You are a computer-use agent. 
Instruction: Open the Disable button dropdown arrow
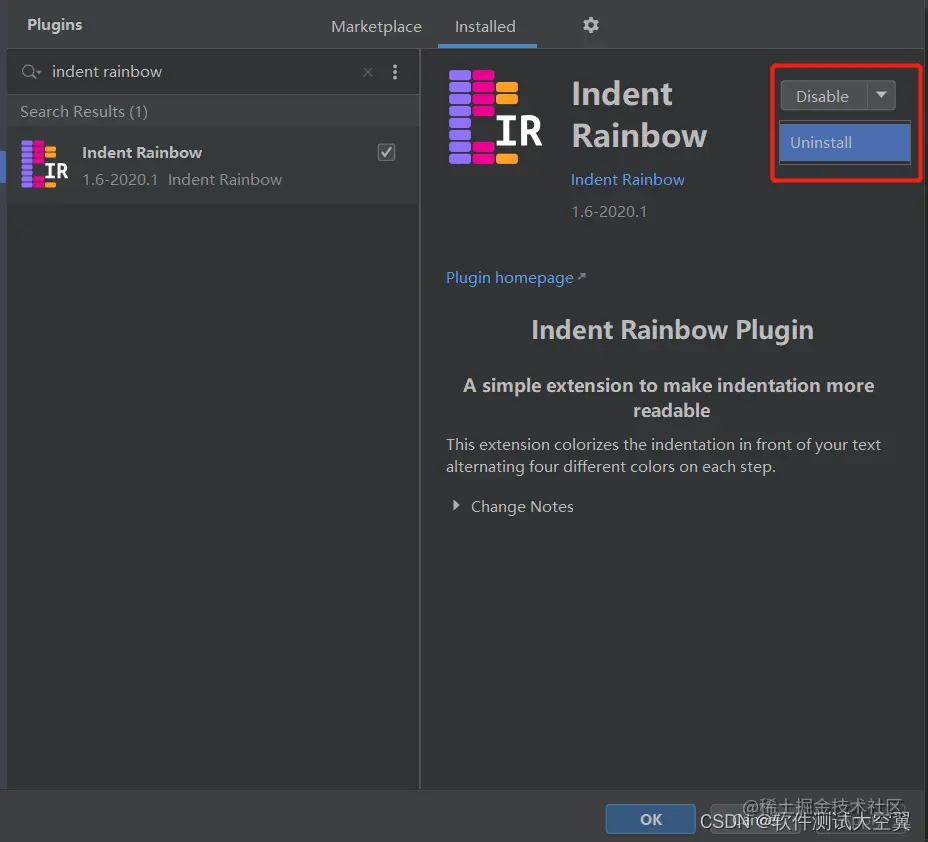[881, 95]
